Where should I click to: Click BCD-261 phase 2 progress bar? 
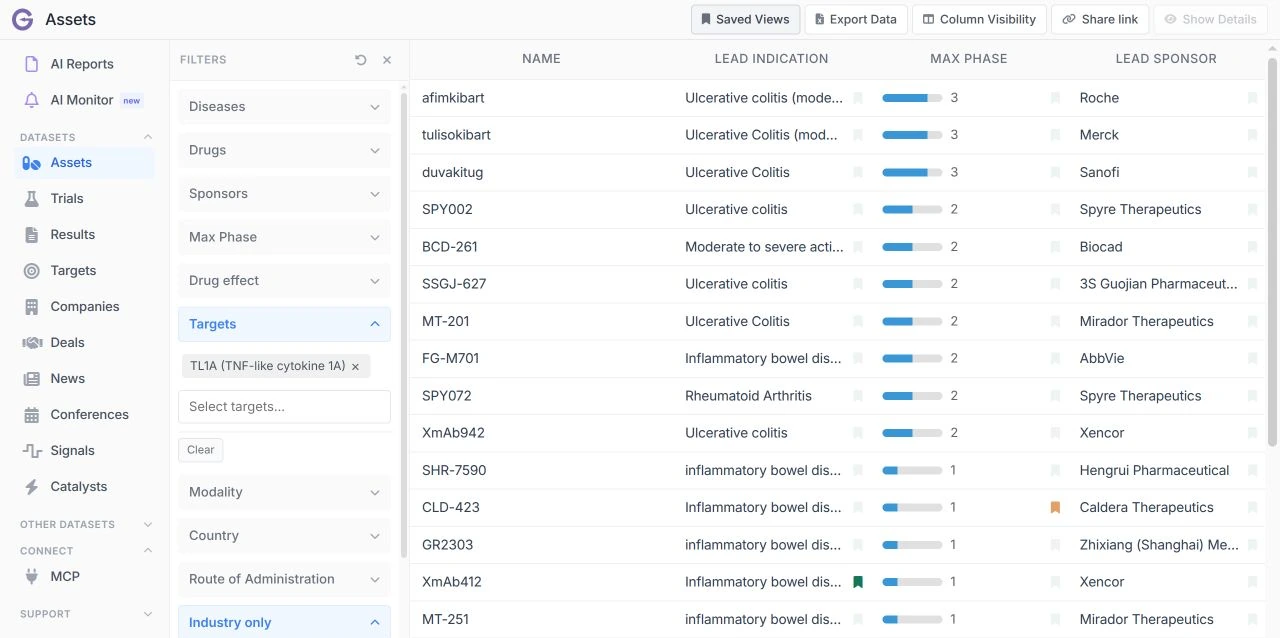click(912, 247)
